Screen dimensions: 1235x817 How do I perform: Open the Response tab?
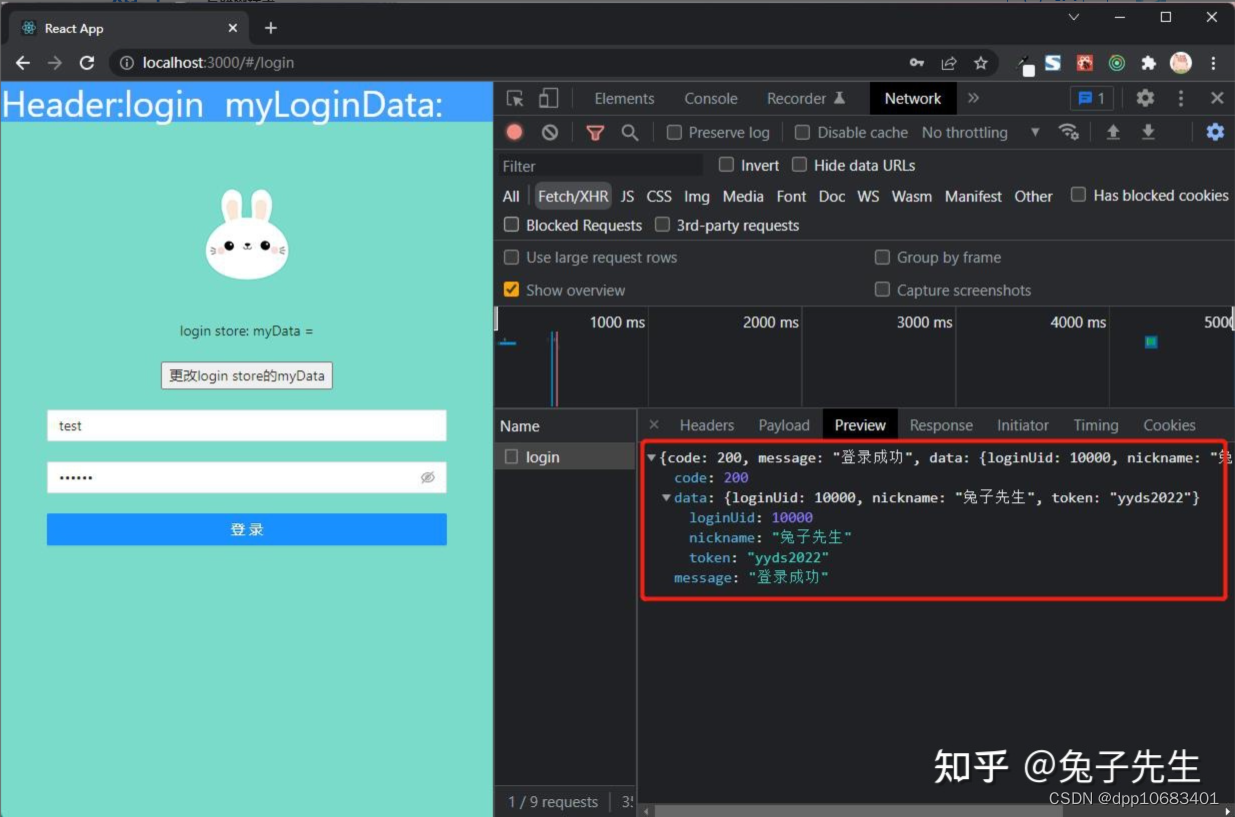pyautogui.click(x=941, y=425)
